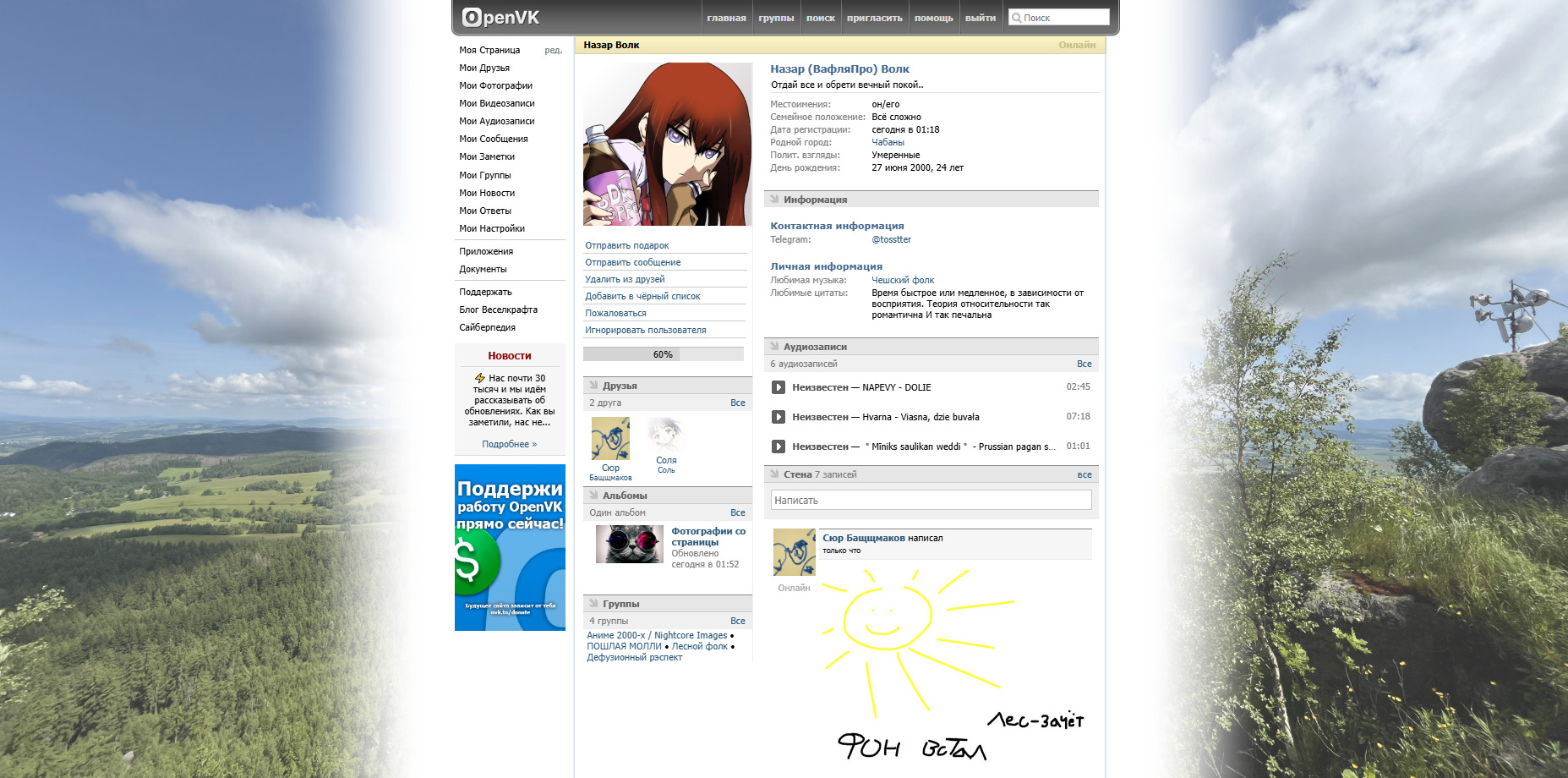1568x778 pixels.
Task: Open помощь in the top navigation
Action: pos(933,18)
